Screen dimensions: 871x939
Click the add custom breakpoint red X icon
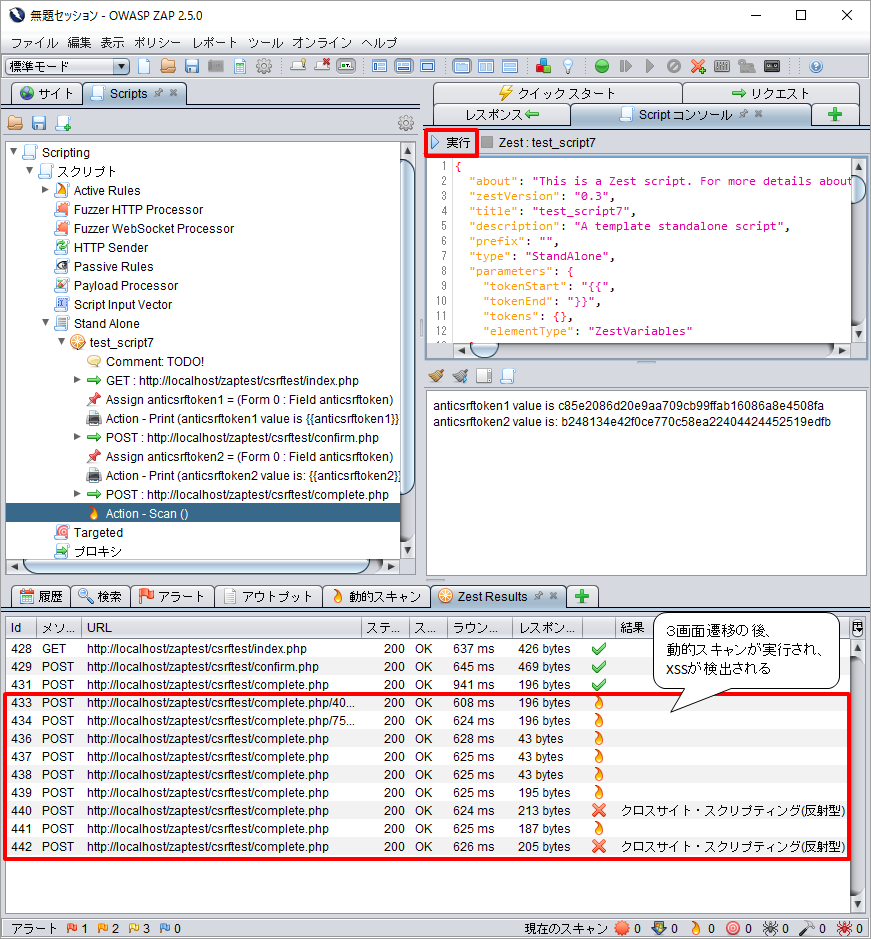coord(698,66)
